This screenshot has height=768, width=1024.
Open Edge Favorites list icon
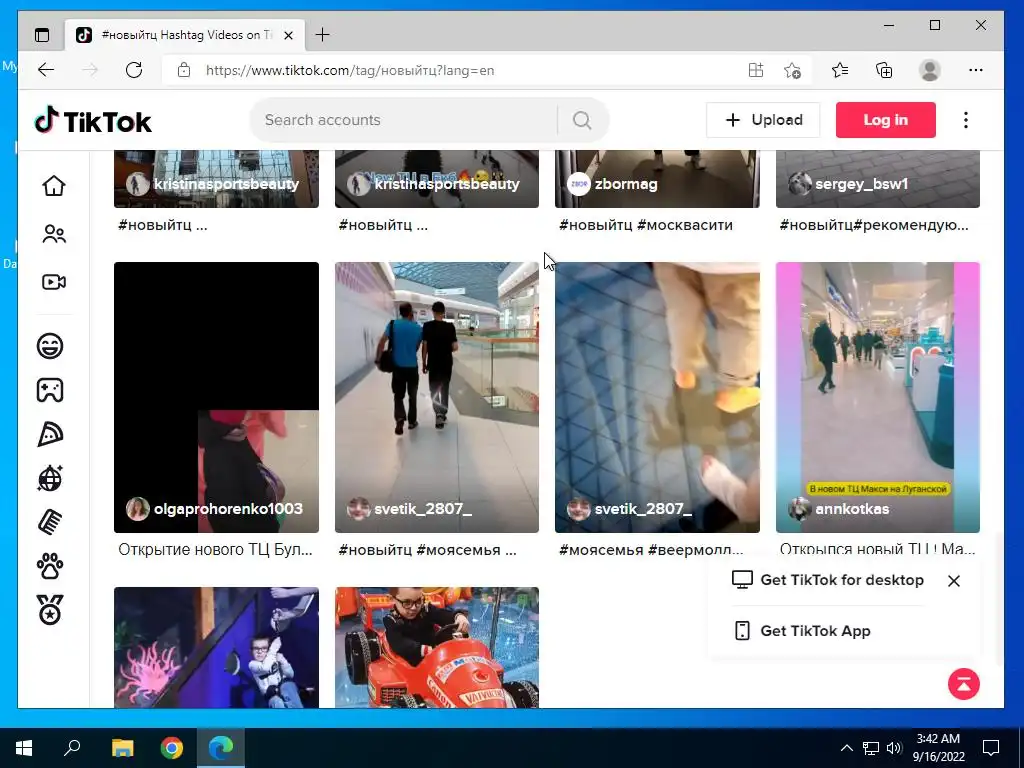(840, 70)
